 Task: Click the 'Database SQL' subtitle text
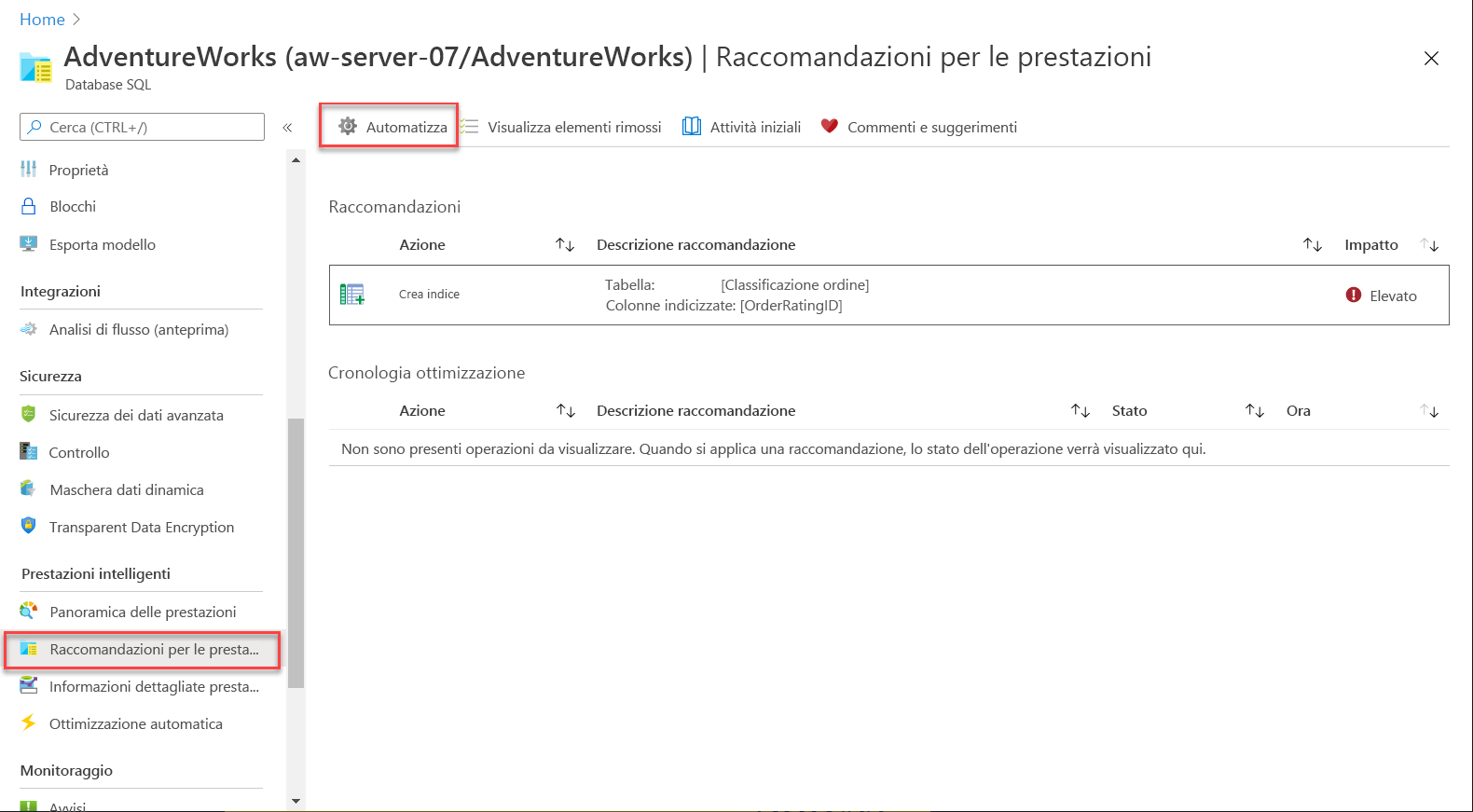click(108, 84)
